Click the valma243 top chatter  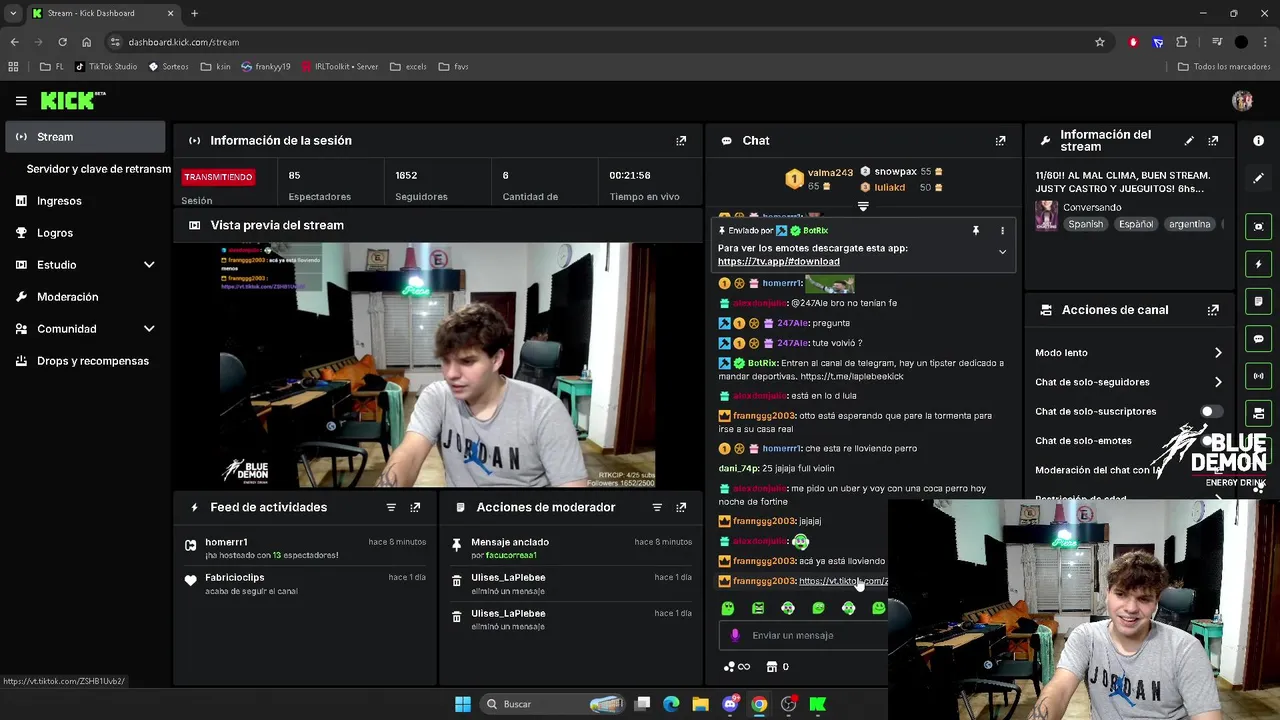[818, 179]
